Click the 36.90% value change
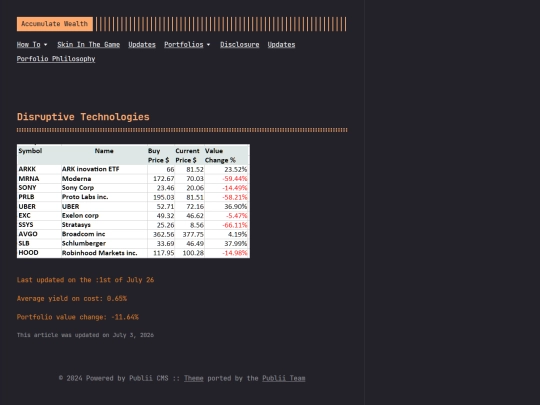The image size is (540, 405). point(236,207)
